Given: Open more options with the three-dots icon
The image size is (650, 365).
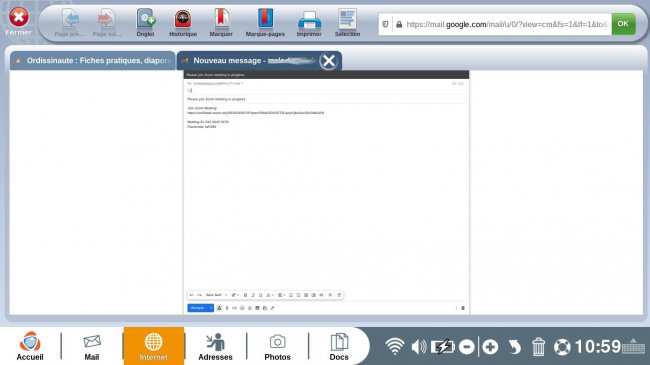Looking at the screenshot, I should tap(456, 308).
